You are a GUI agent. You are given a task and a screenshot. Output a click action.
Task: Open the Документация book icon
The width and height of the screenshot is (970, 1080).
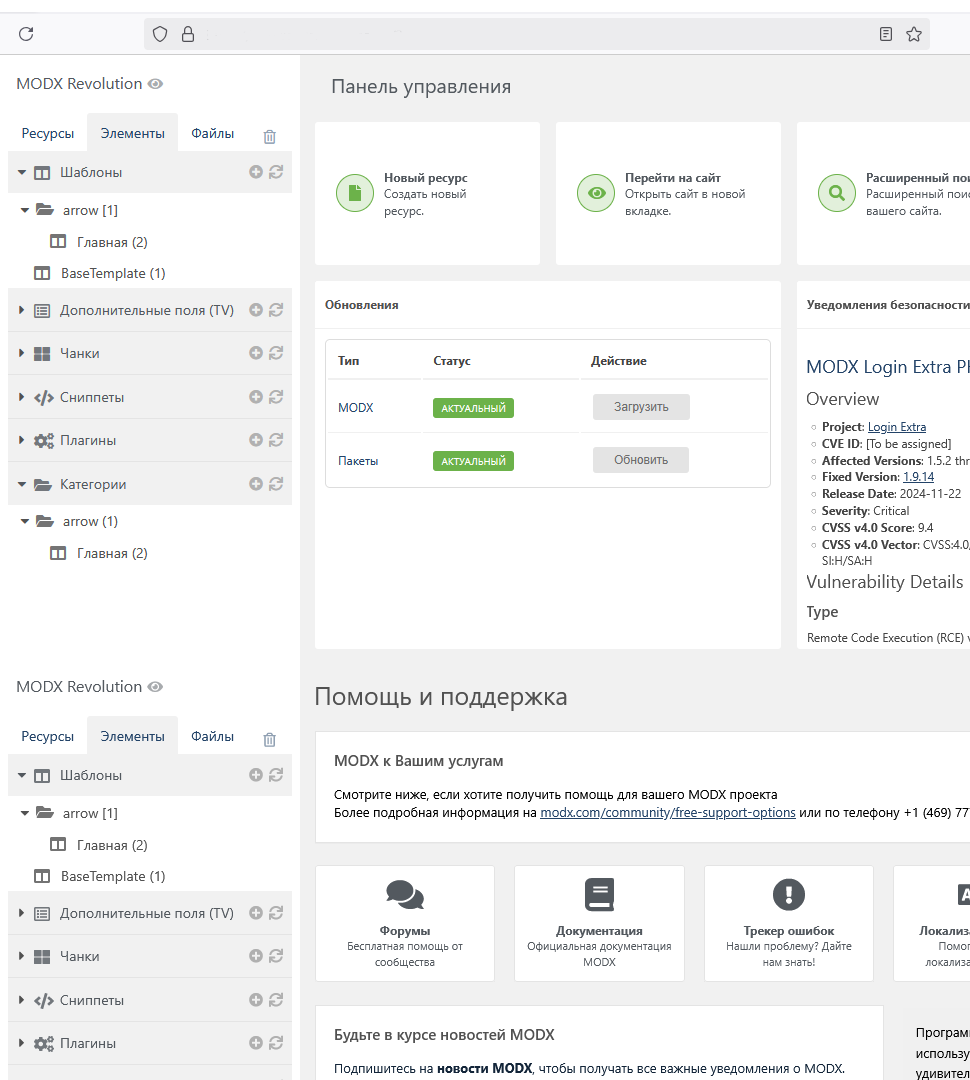tap(599, 894)
